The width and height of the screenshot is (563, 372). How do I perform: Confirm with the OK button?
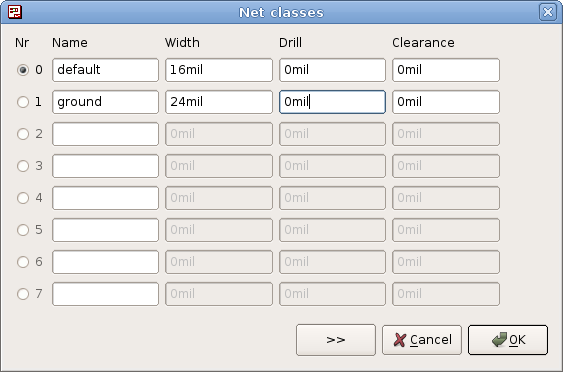508,340
